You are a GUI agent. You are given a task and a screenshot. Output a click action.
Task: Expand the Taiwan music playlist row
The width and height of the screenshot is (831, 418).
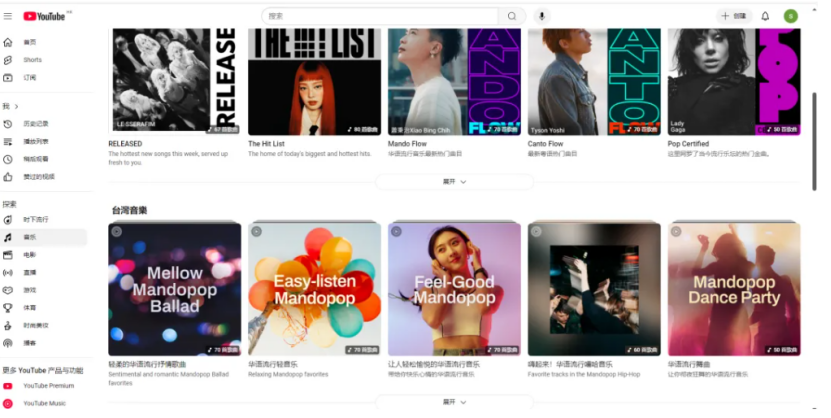tap(454, 402)
